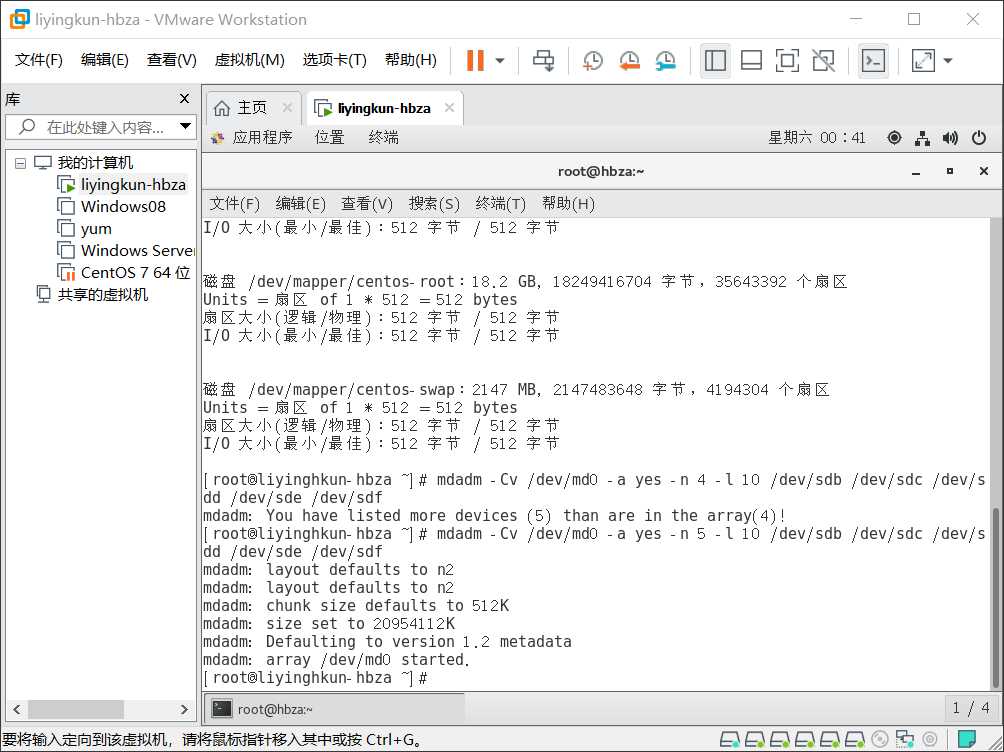Open the terminal 文件(F) menu

234,204
